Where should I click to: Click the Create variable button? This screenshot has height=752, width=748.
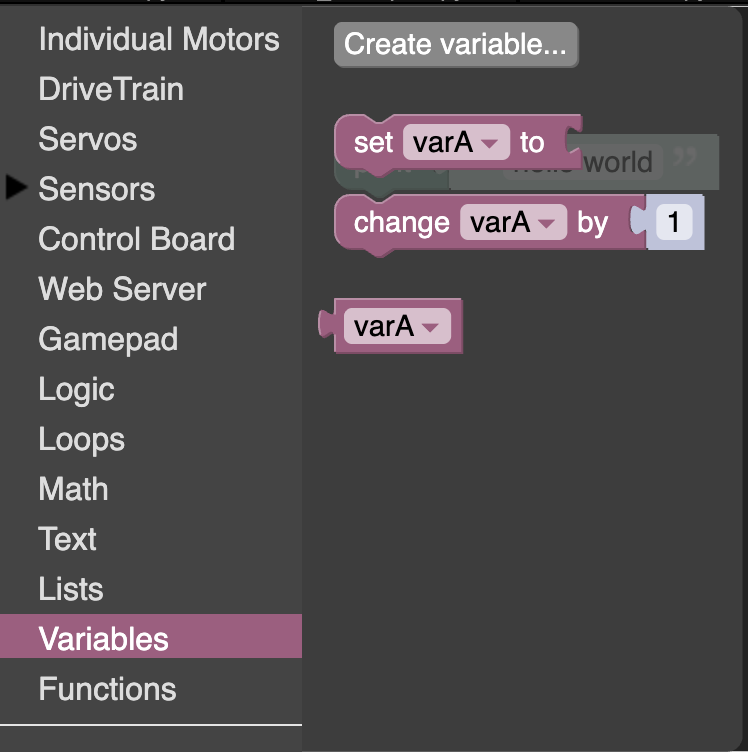(x=456, y=45)
